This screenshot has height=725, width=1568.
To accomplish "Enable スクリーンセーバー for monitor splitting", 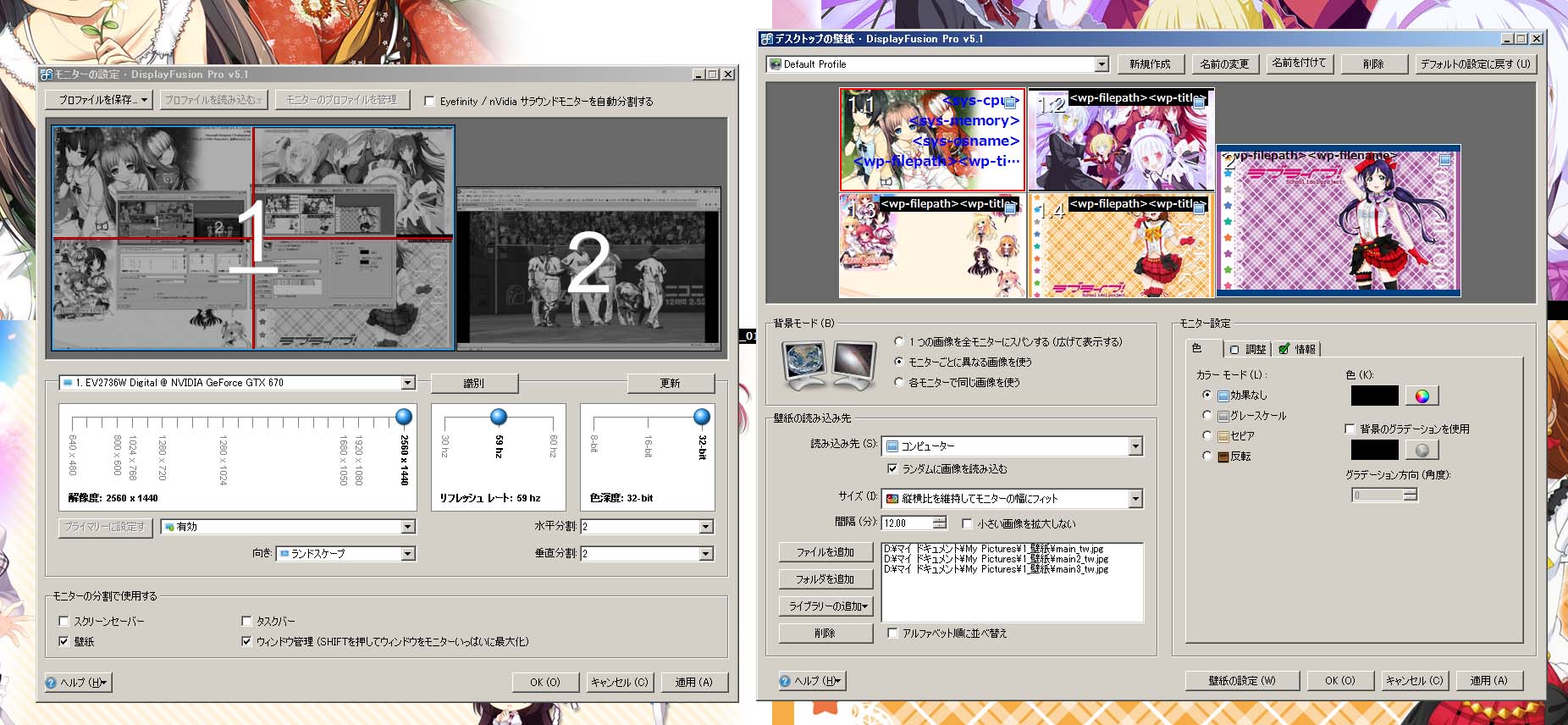I will pos(63,621).
